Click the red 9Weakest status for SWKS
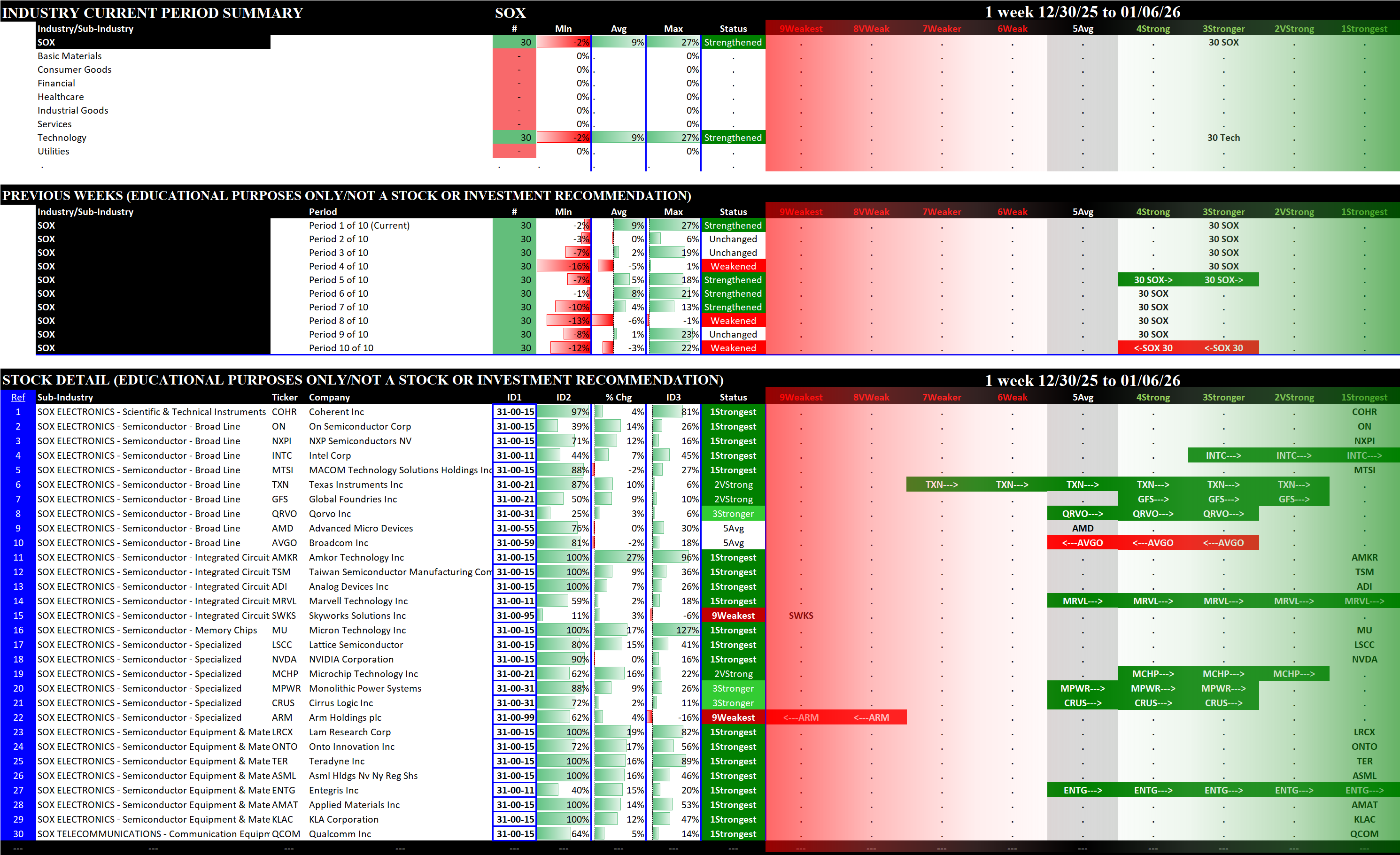 click(x=733, y=616)
